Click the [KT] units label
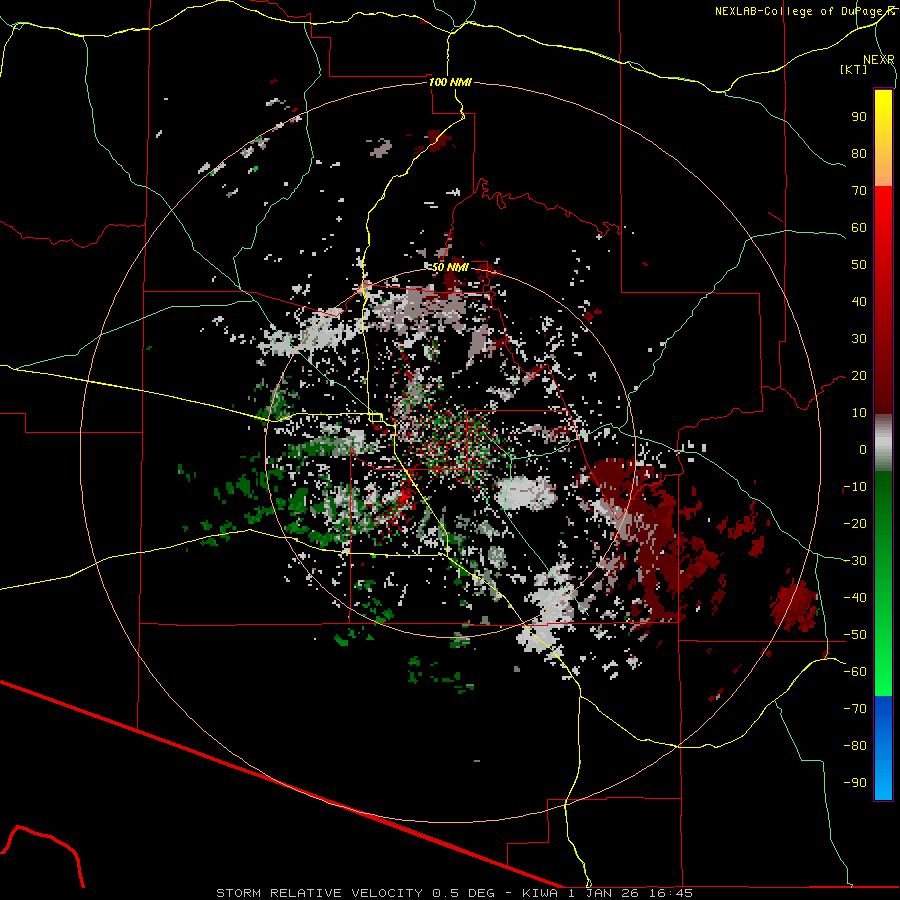 [x=853, y=69]
